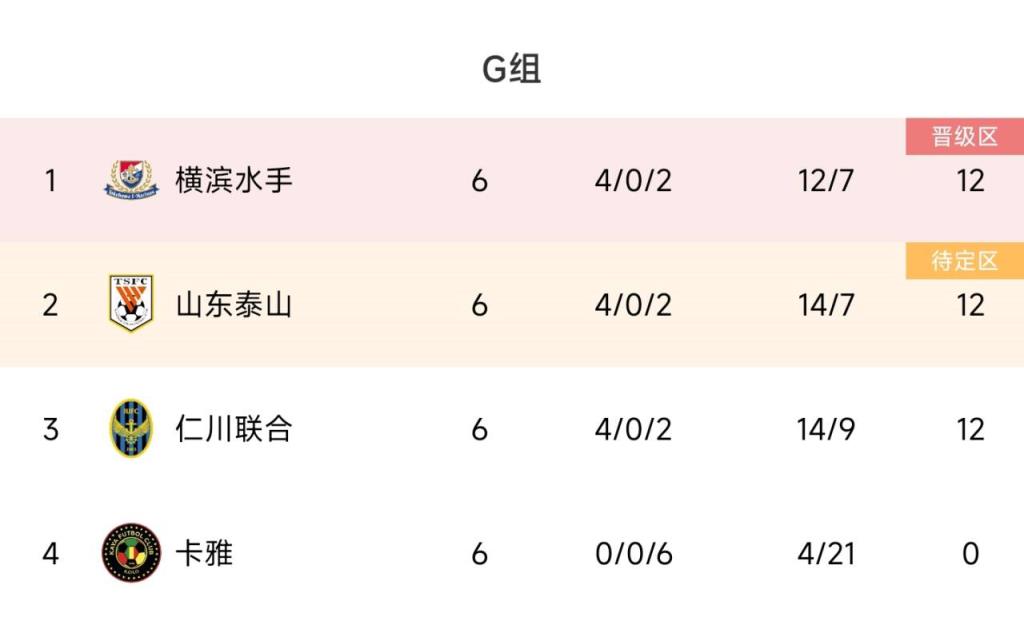Click rank number 1 in standings
Image resolution: width=1024 pixels, height=629 pixels.
(x=50, y=181)
